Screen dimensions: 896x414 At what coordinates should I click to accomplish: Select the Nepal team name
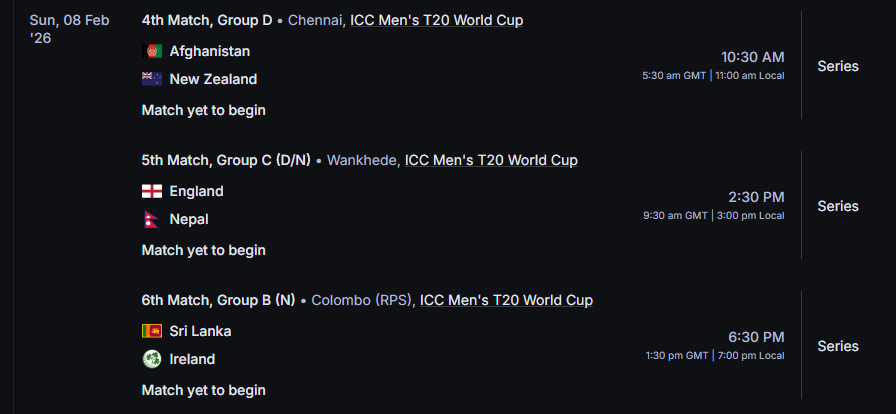pos(189,219)
